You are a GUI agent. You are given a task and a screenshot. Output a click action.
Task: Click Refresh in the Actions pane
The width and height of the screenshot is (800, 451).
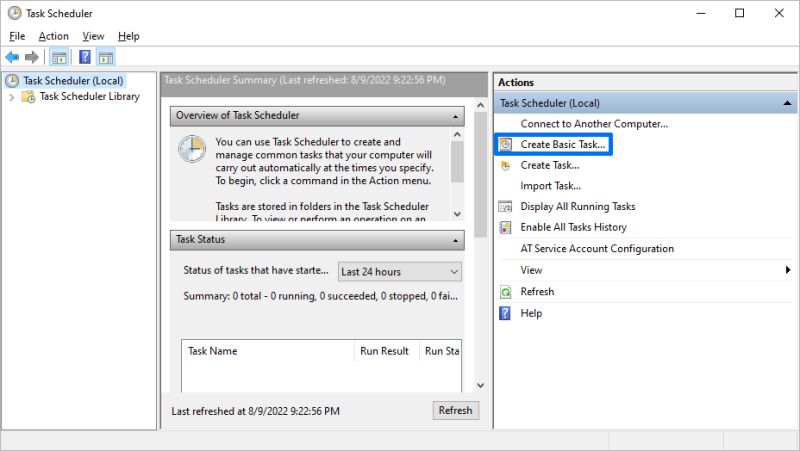point(537,292)
